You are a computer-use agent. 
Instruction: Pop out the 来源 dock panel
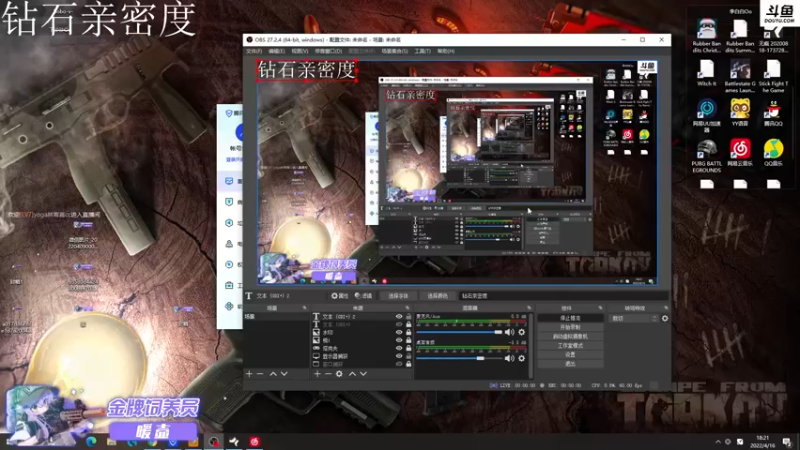coord(407,308)
